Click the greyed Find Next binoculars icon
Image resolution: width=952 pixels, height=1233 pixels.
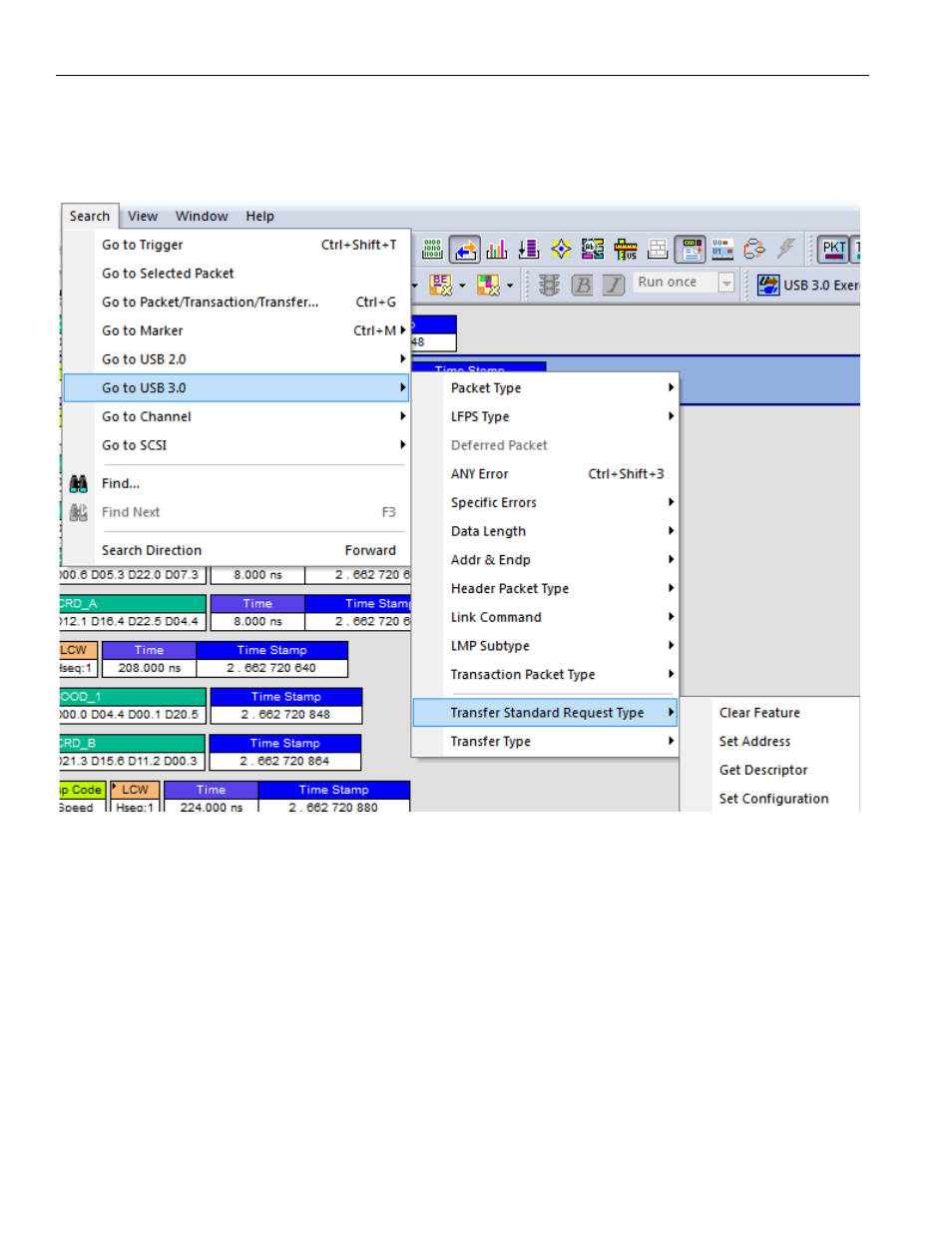79,512
